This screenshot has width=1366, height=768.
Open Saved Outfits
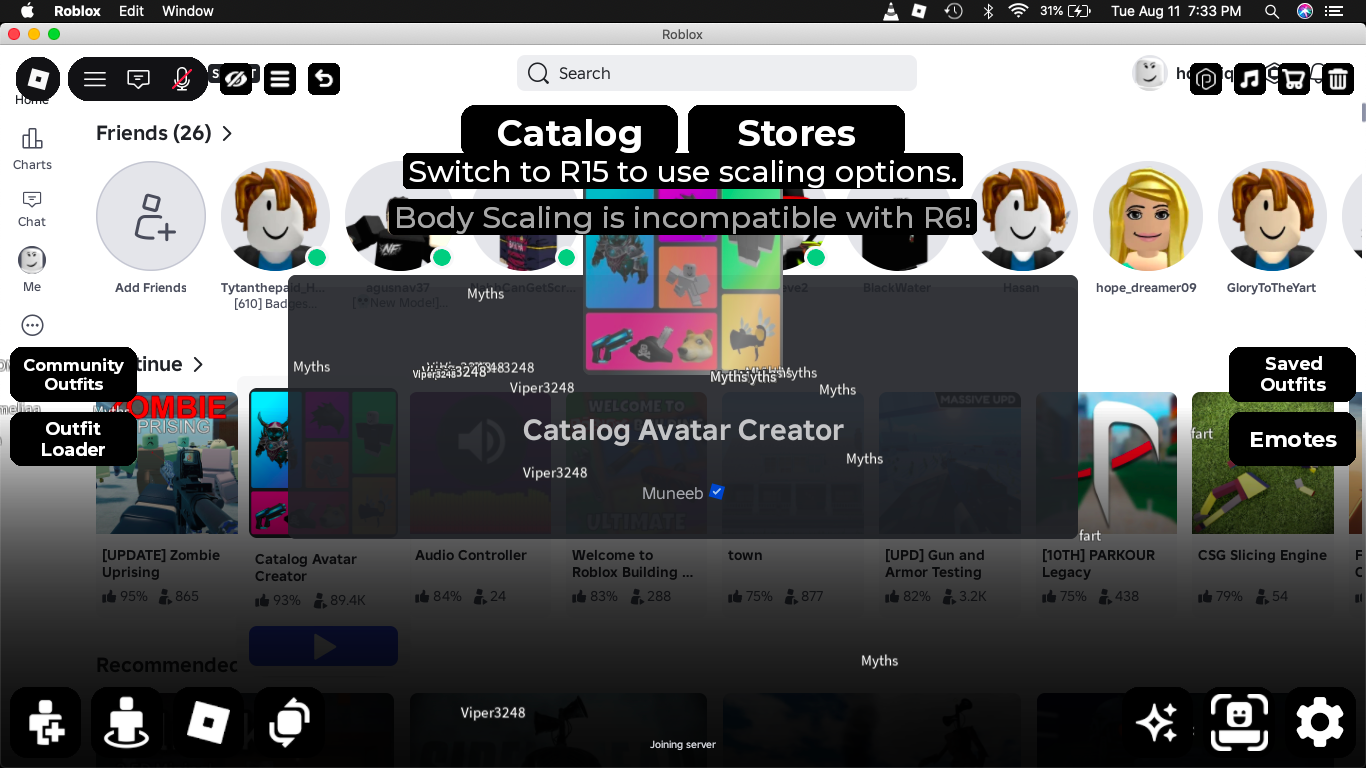(x=1292, y=374)
